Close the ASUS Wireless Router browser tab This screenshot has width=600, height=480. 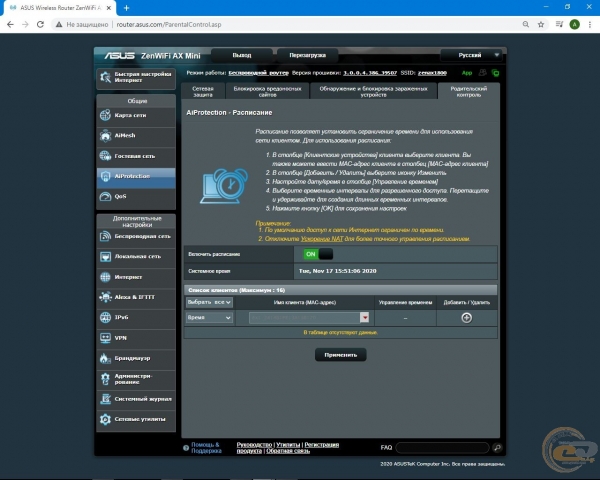(109, 8)
